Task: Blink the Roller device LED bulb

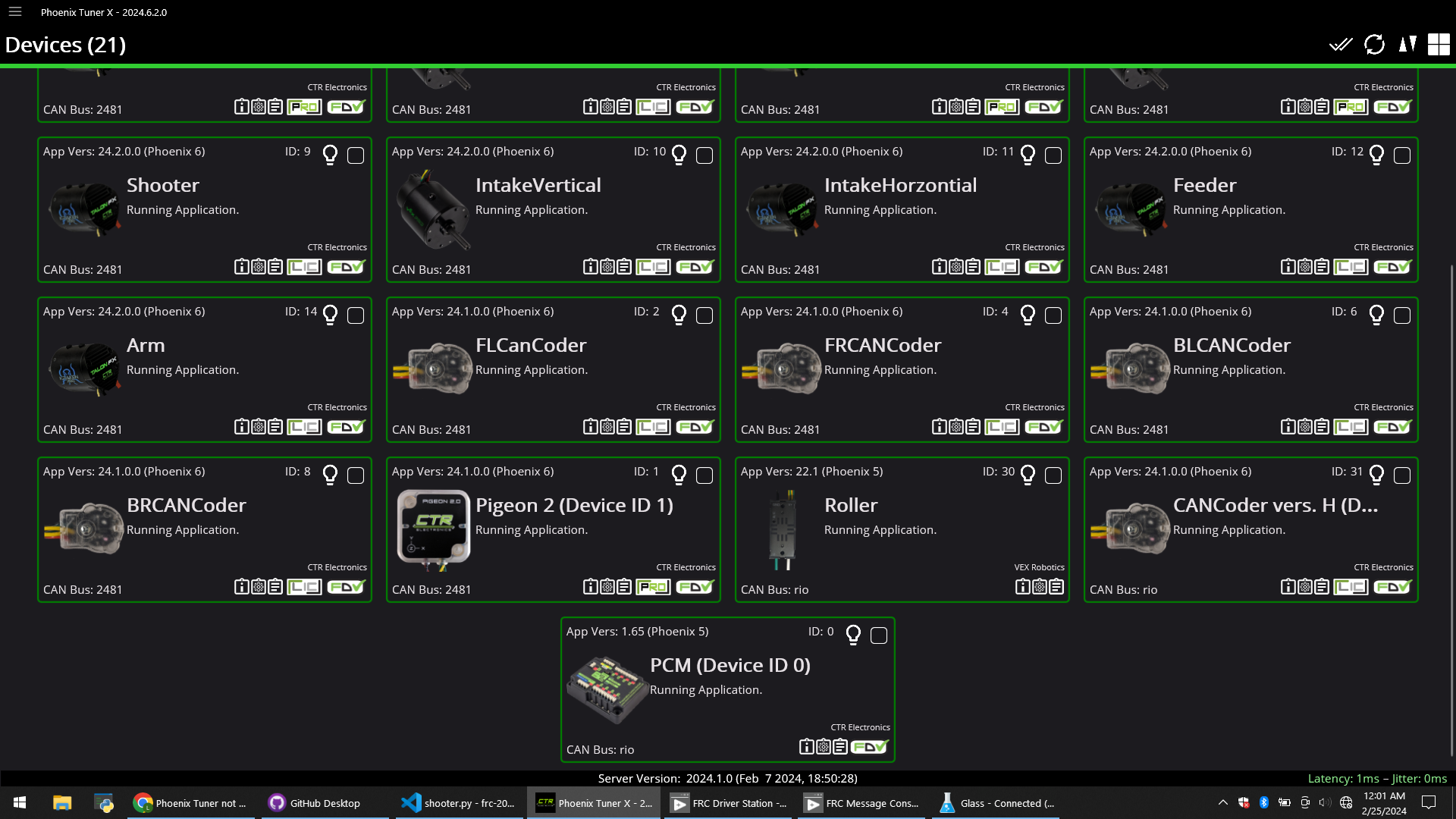Action: pos(1028,475)
